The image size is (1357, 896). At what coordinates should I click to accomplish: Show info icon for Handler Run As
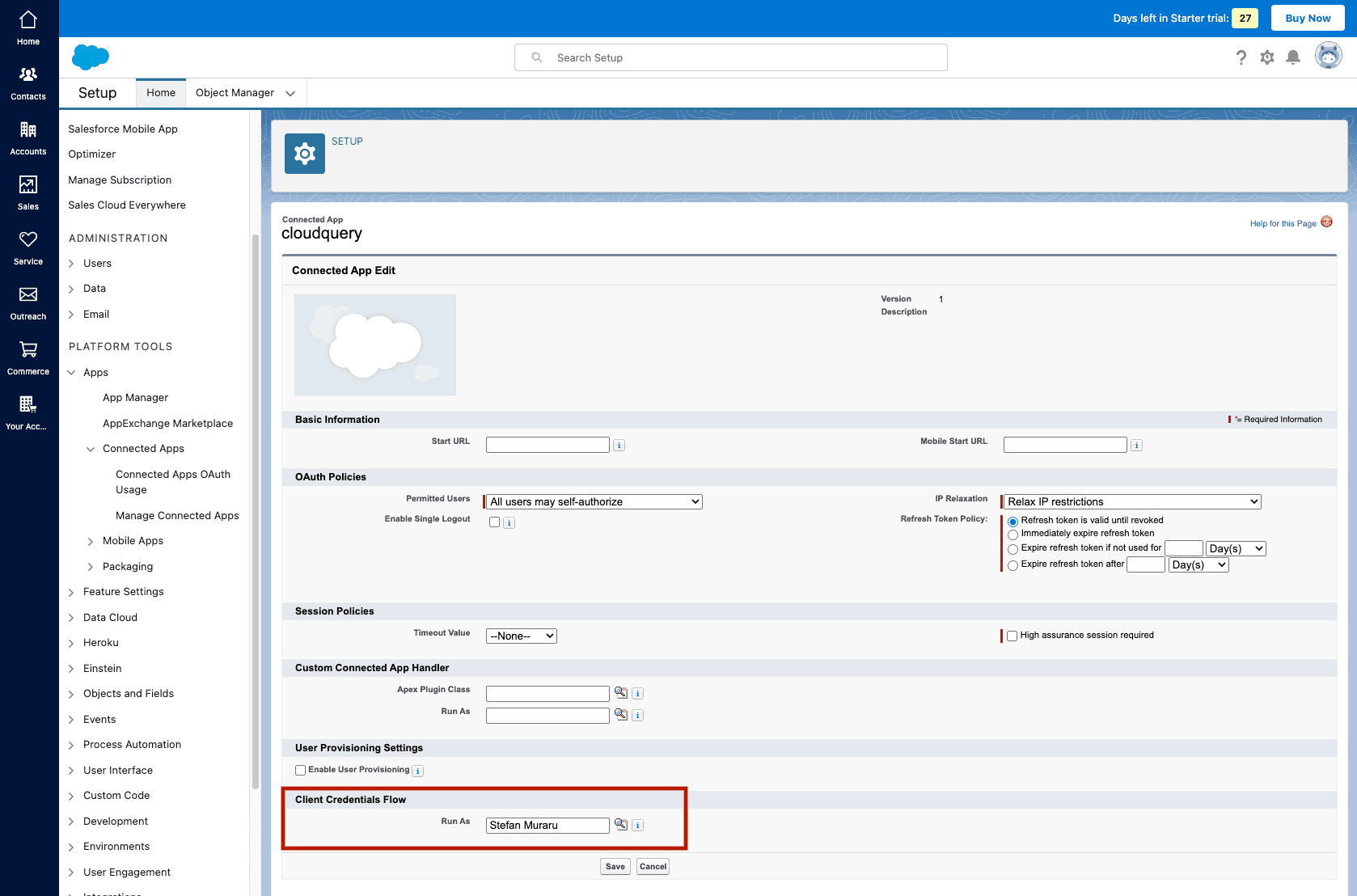coord(637,716)
